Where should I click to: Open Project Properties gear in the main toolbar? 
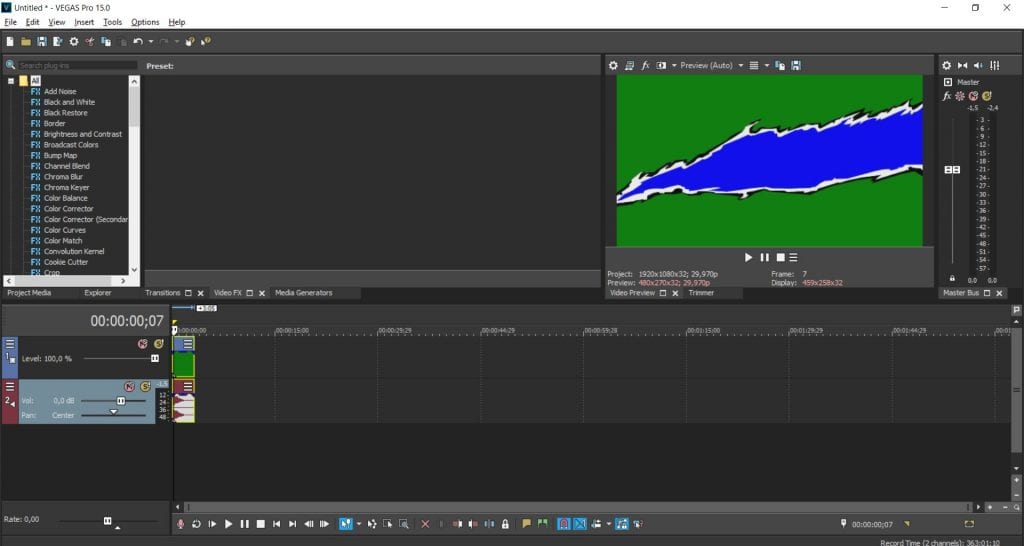tap(73, 42)
